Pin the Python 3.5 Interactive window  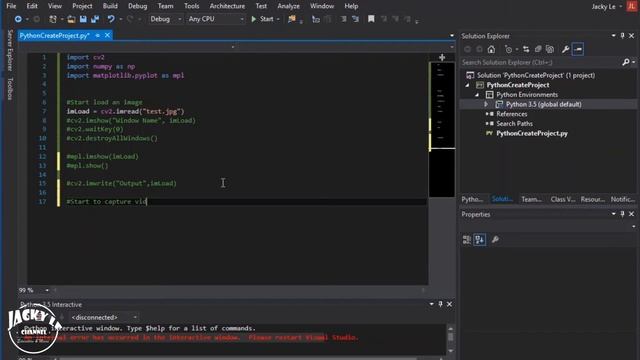coord(440,304)
